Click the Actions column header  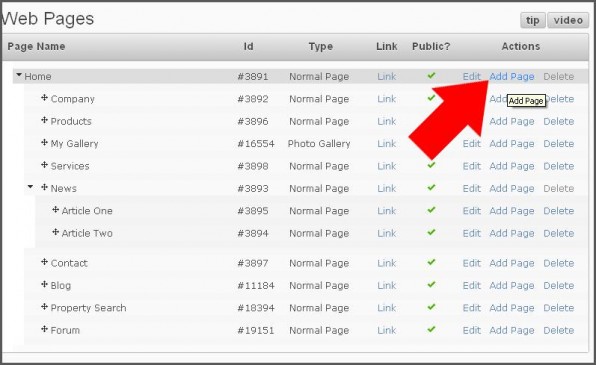point(520,46)
